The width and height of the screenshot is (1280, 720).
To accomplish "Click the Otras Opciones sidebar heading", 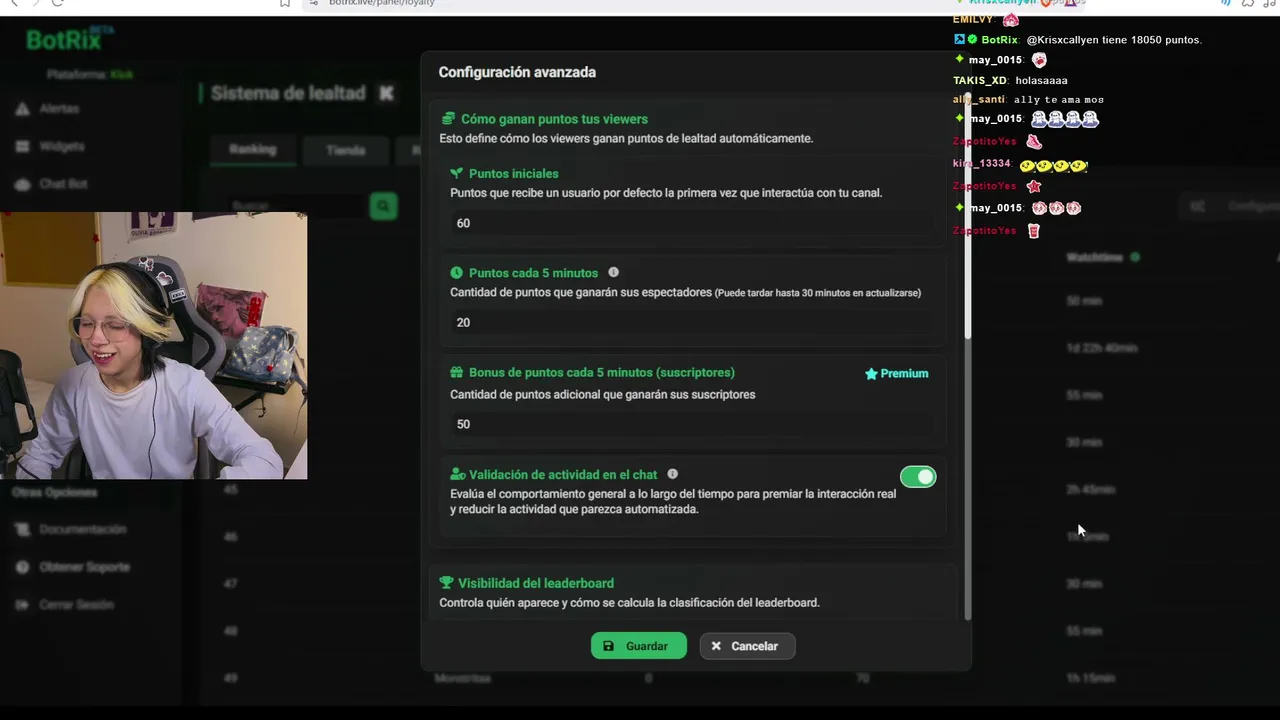I will pos(55,492).
